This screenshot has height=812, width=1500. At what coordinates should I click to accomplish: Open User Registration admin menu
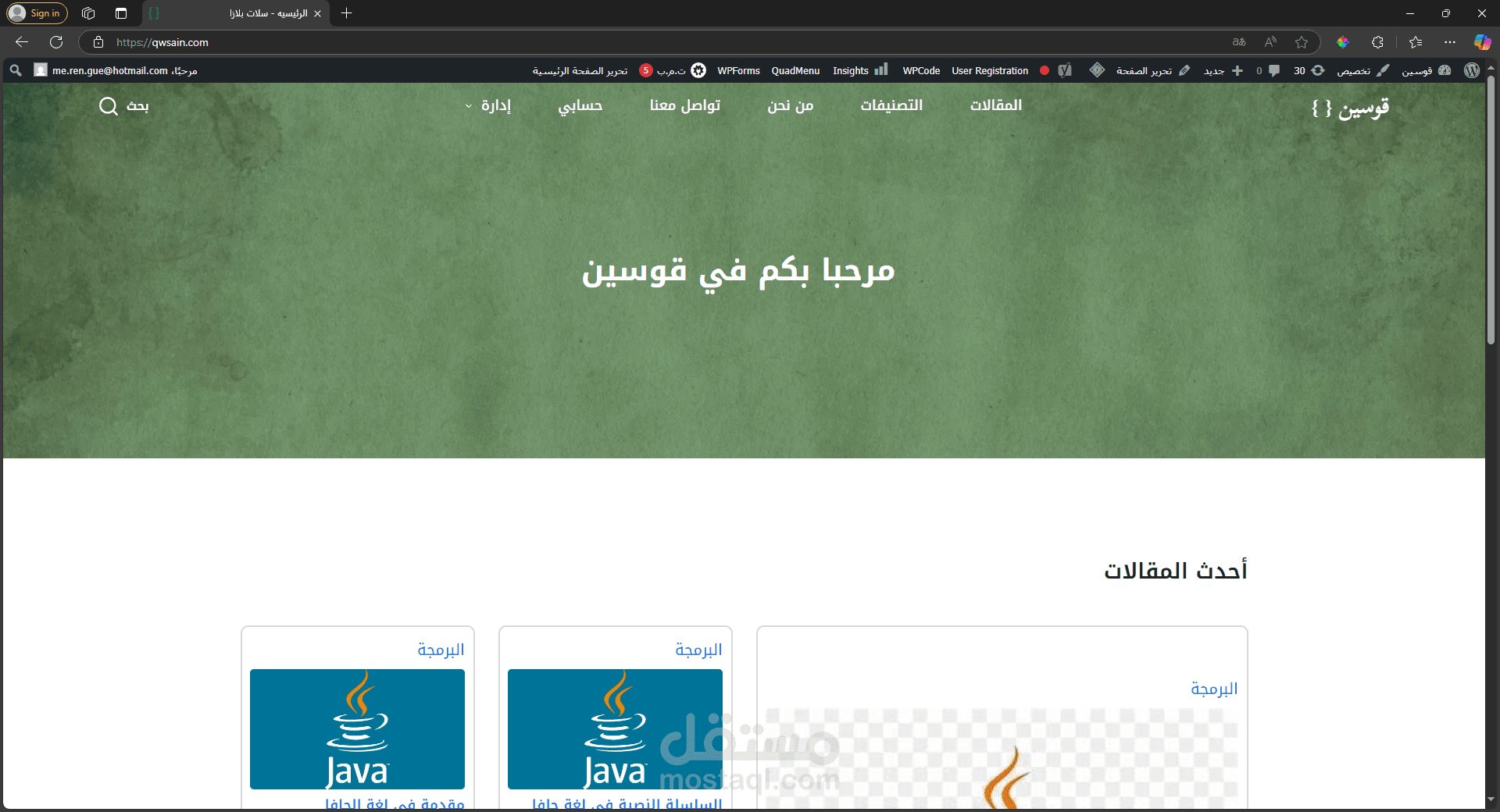click(x=990, y=70)
